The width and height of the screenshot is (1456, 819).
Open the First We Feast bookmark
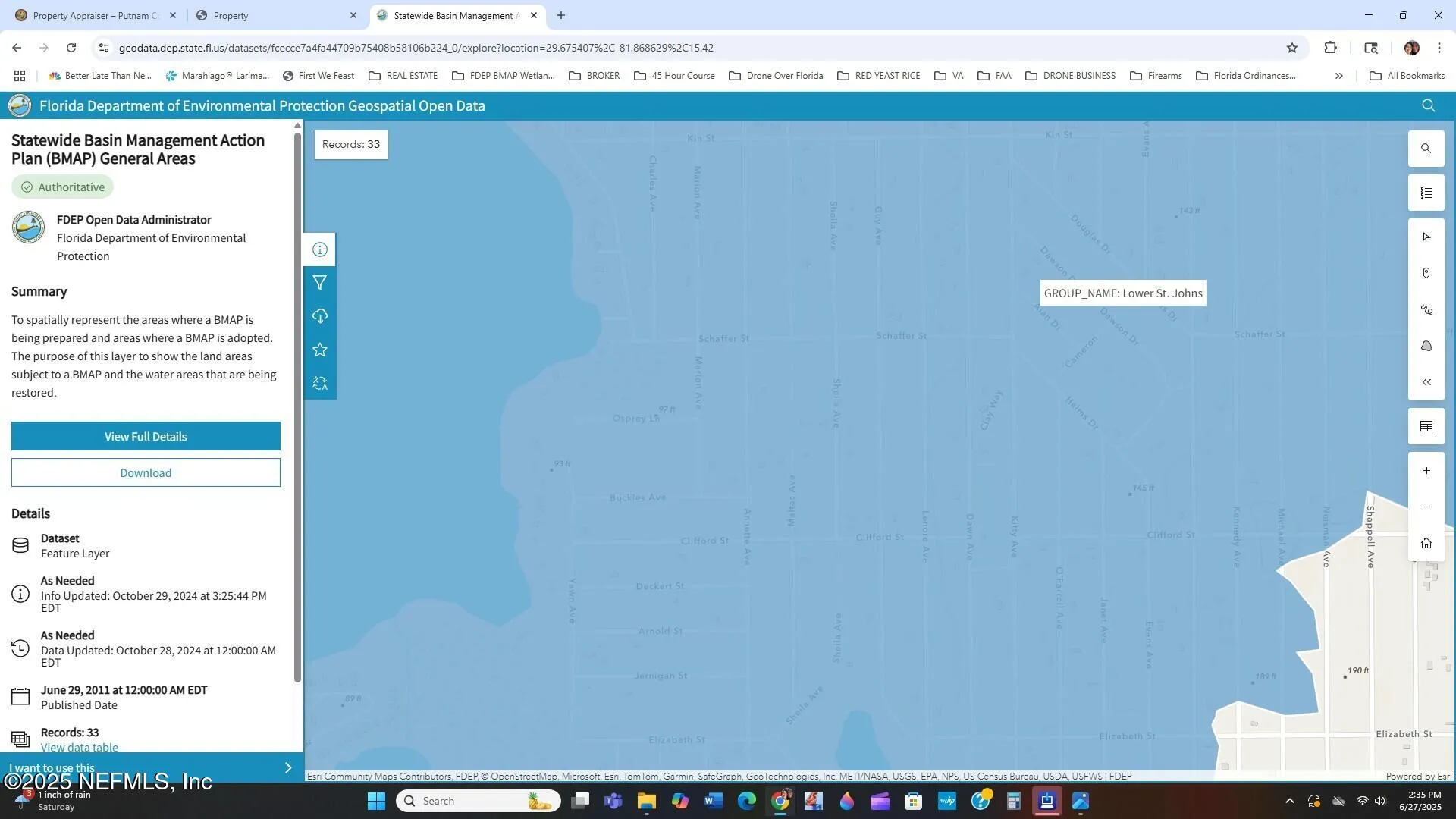318,76
